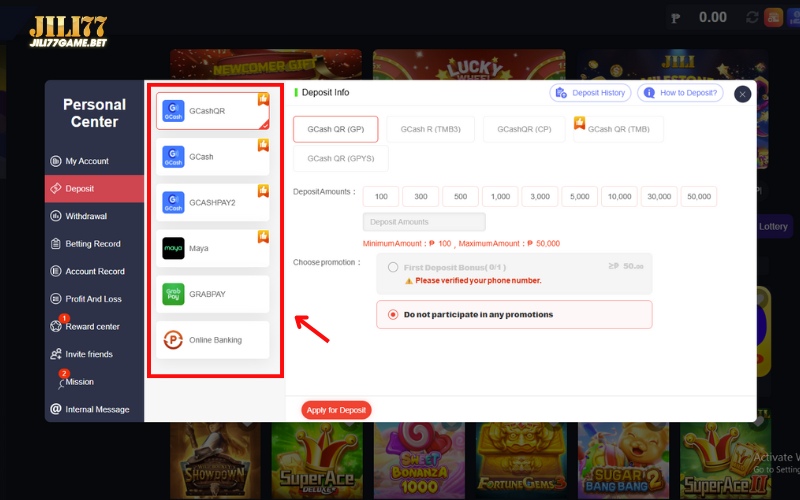
Task: Open Betting Record in the sidebar
Action: (x=94, y=244)
